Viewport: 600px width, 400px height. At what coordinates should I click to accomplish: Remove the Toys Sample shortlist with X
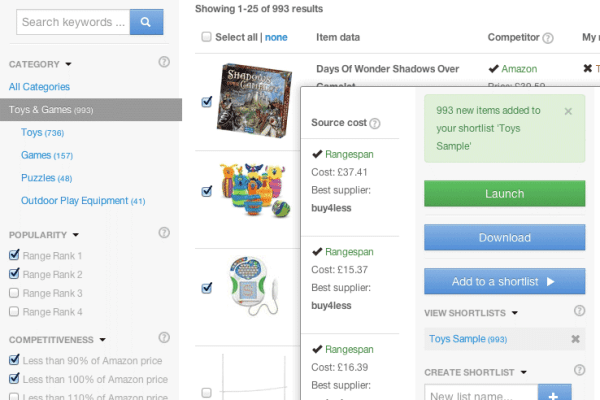[x=576, y=339]
